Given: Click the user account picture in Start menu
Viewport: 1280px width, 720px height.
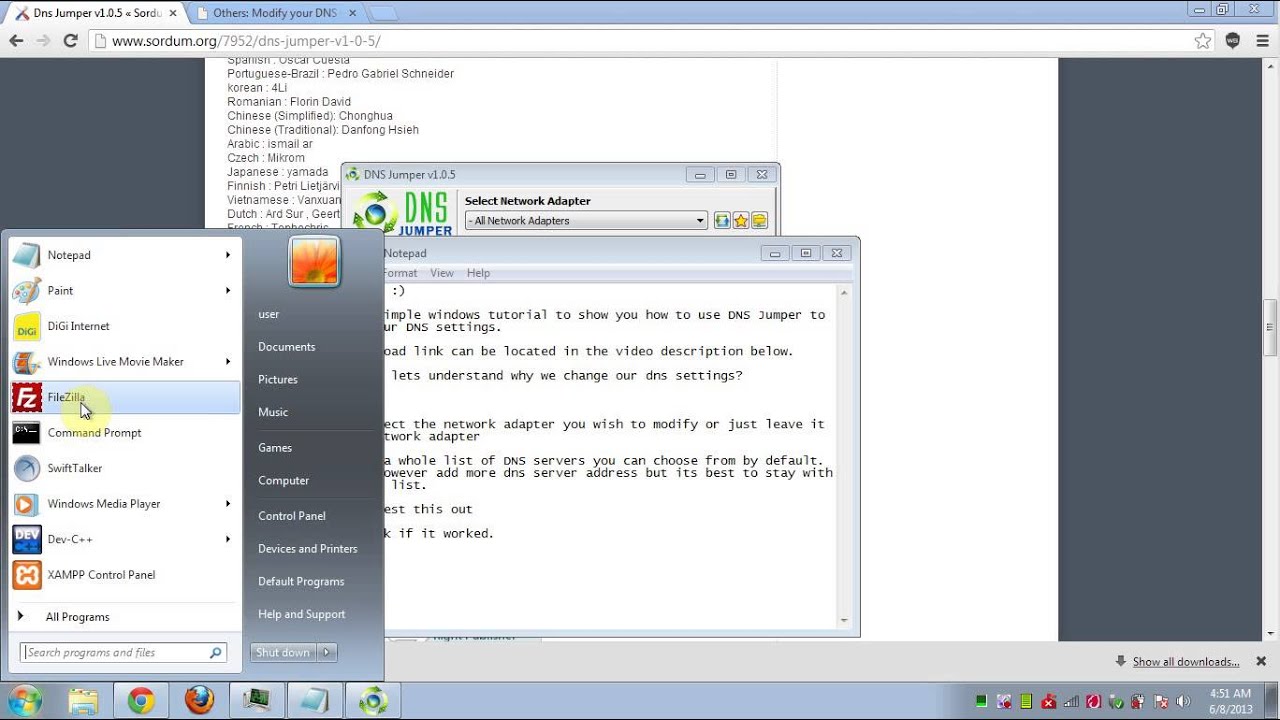Looking at the screenshot, I should 314,261.
